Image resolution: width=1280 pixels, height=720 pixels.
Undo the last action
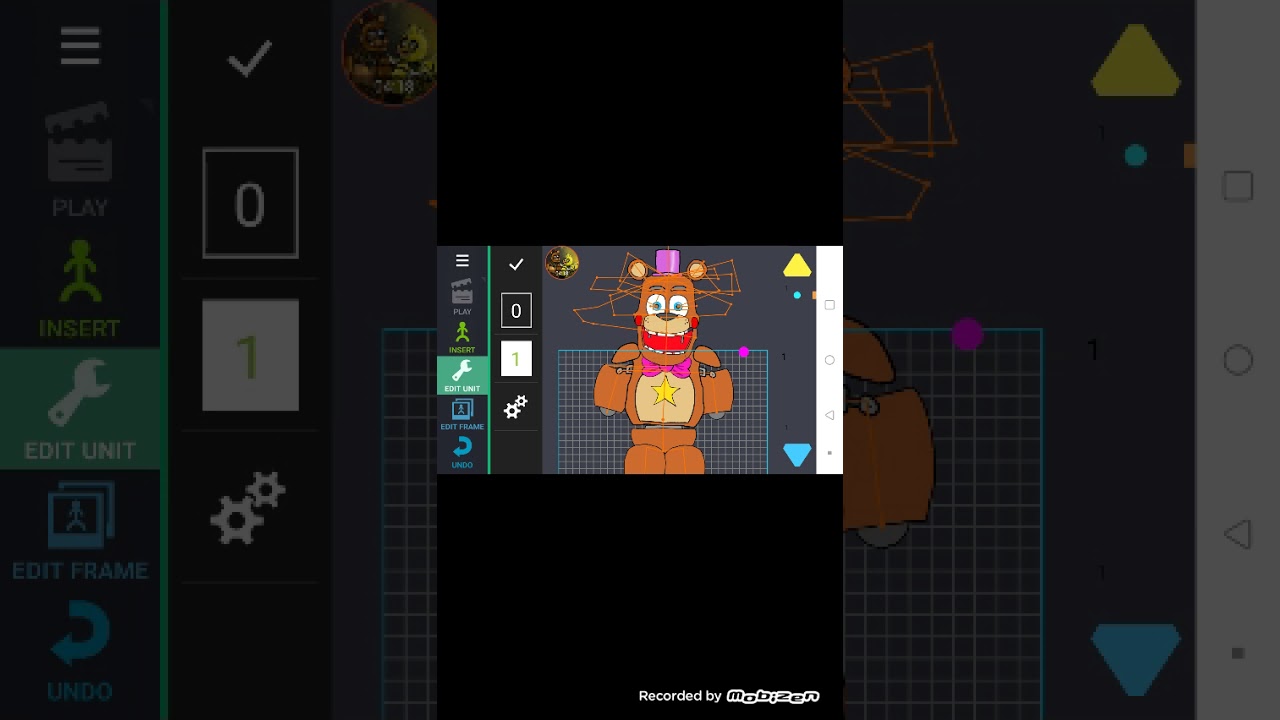(462, 452)
